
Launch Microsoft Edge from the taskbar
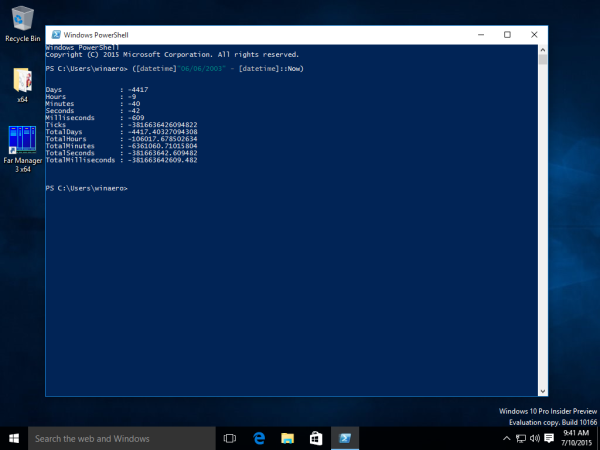point(259,439)
